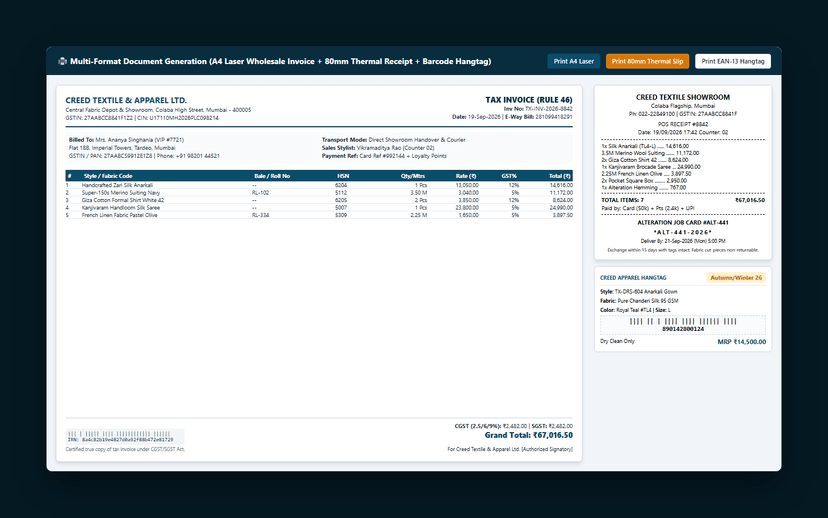This screenshot has height=518, width=828.
Task: Click the CGST / SGST tax summary line
Action: (x=513, y=426)
